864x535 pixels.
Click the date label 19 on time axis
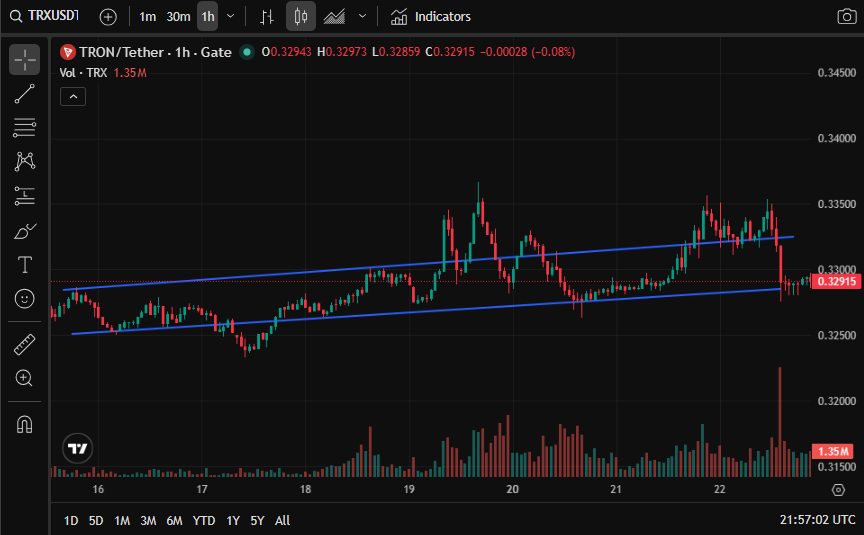pos(409,489)
